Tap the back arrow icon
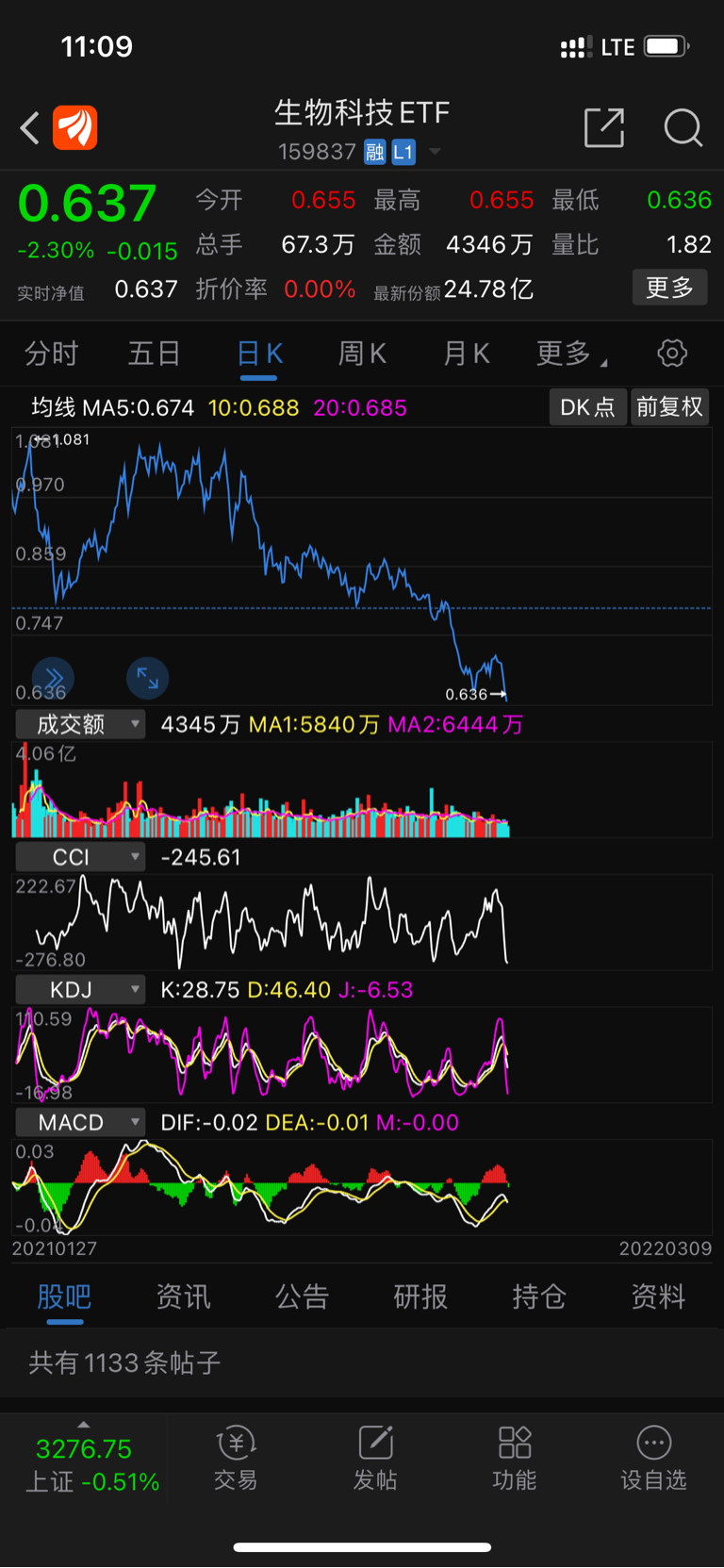 click(30, 128)
